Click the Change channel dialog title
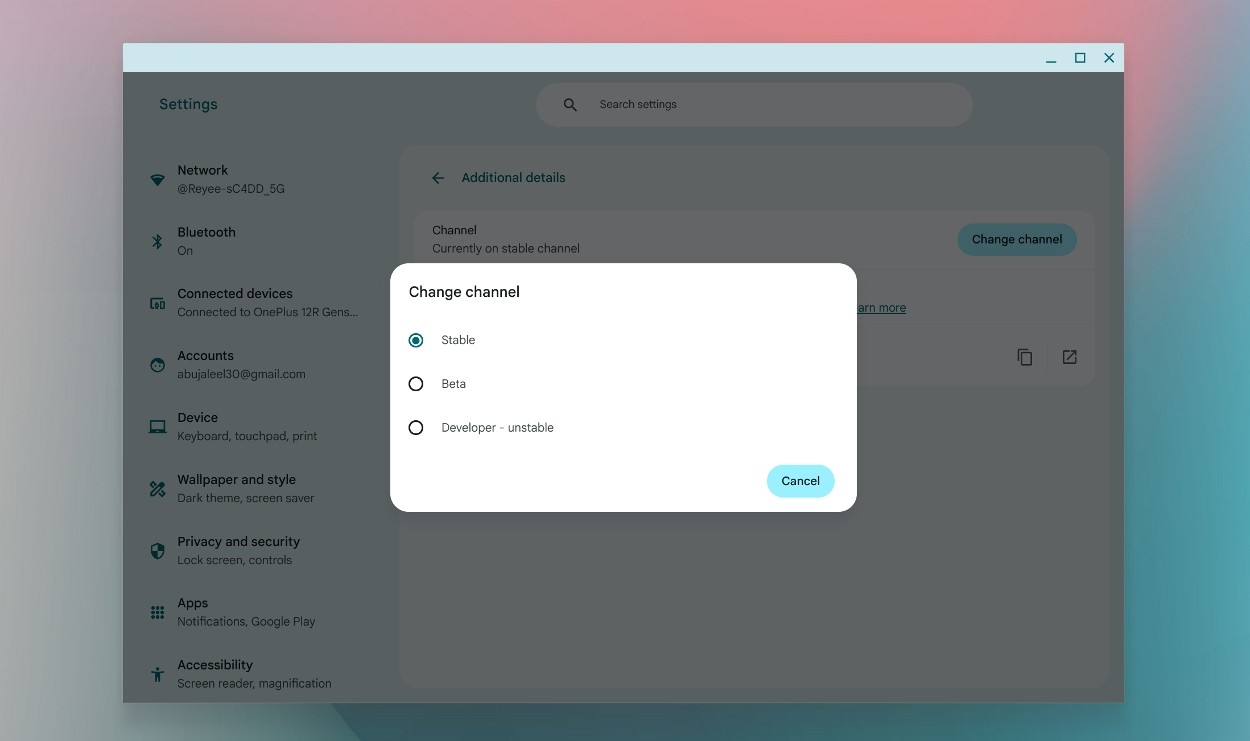 tap(464, 292)
